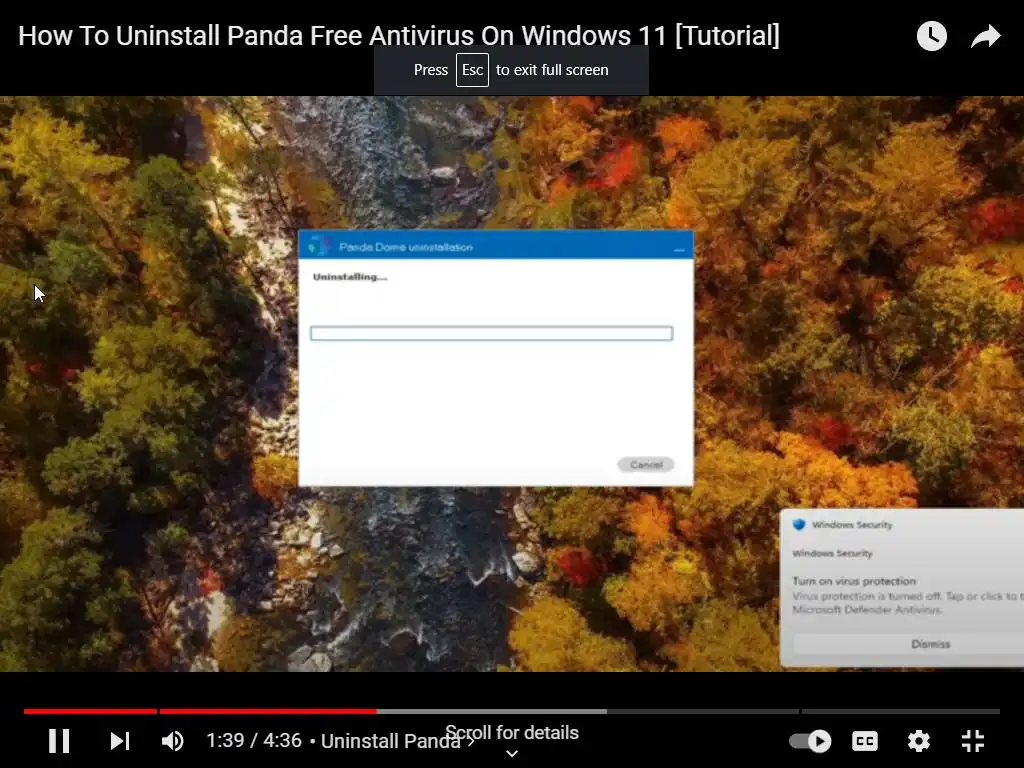The height and width of the screenshot is (768, 1024).
Task: Exit full screen mode
Action: (973, 741)
